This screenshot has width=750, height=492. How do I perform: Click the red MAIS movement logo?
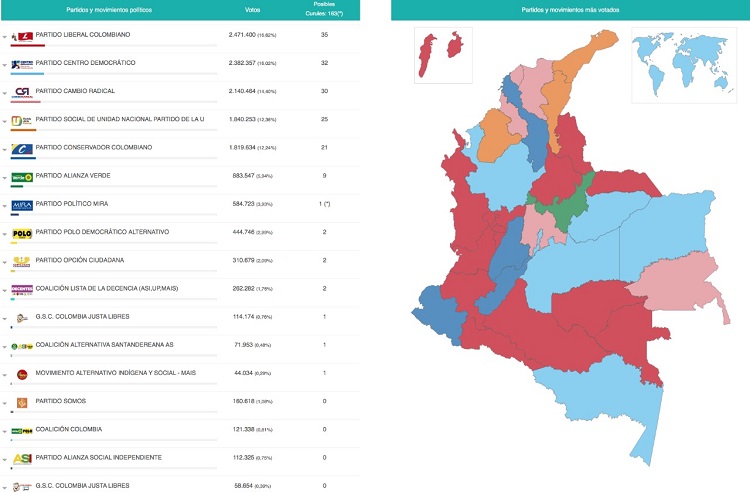click(x=22, y=375)
